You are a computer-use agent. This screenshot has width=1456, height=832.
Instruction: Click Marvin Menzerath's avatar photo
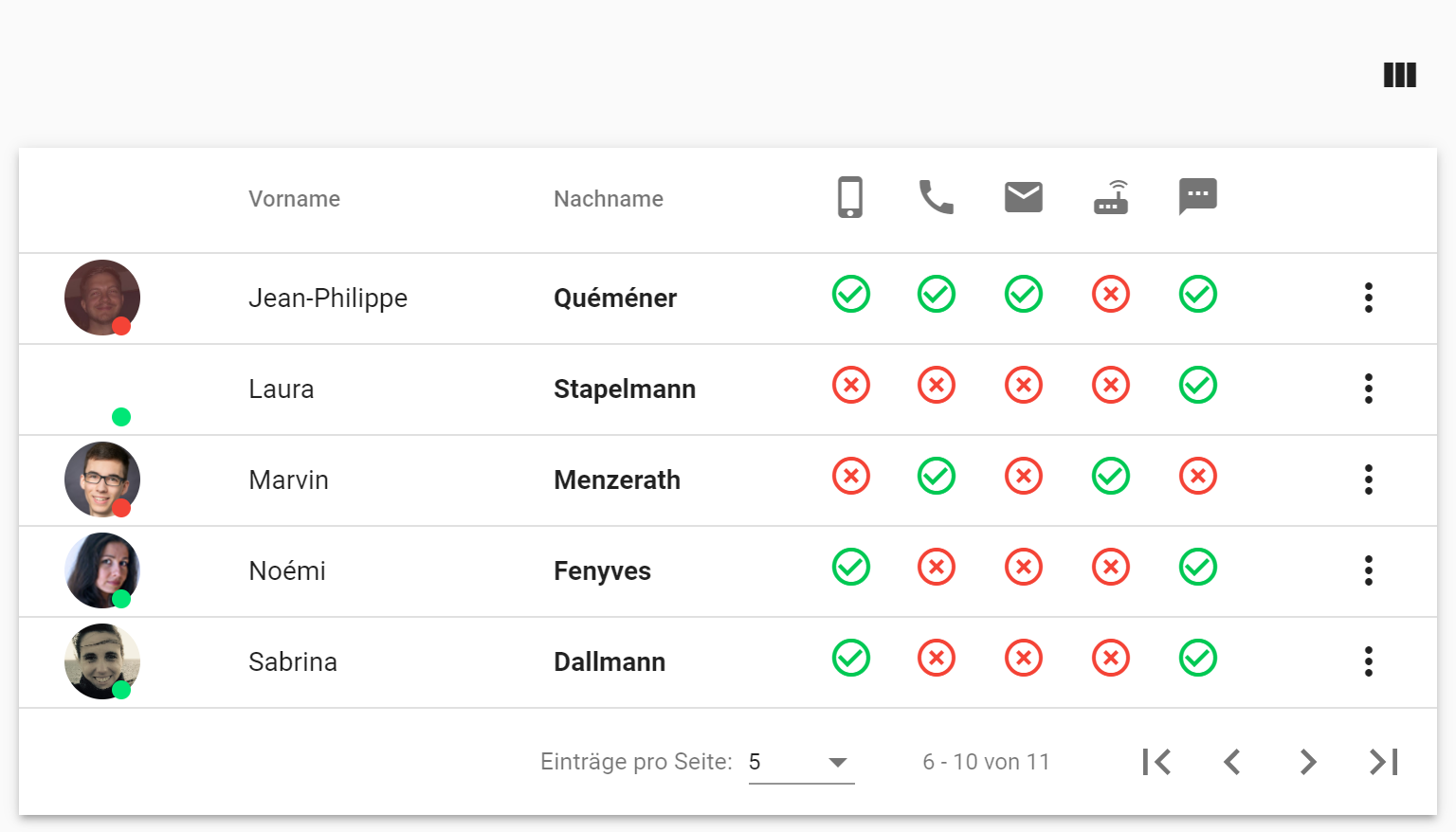pyautogui.click(x=102, y=479)
